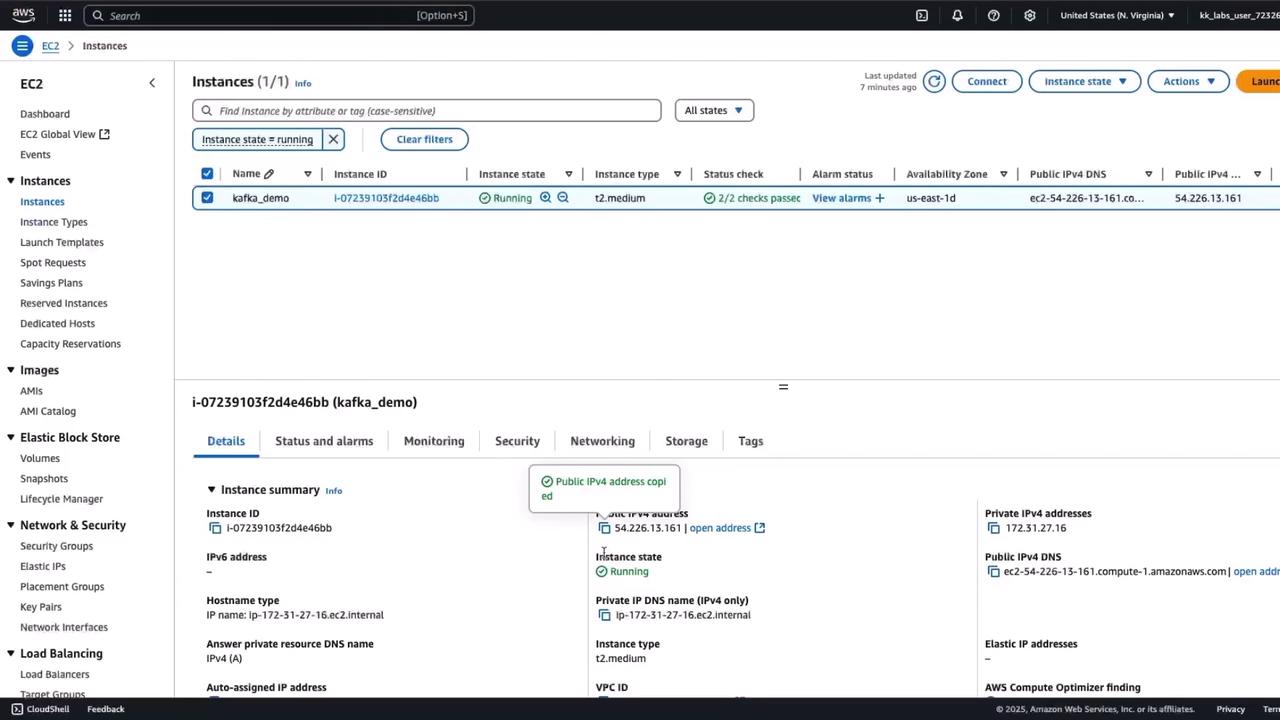Screen dimensions: 1280x720
Task: Open the settings gear icon
Action: [1030, 15]
